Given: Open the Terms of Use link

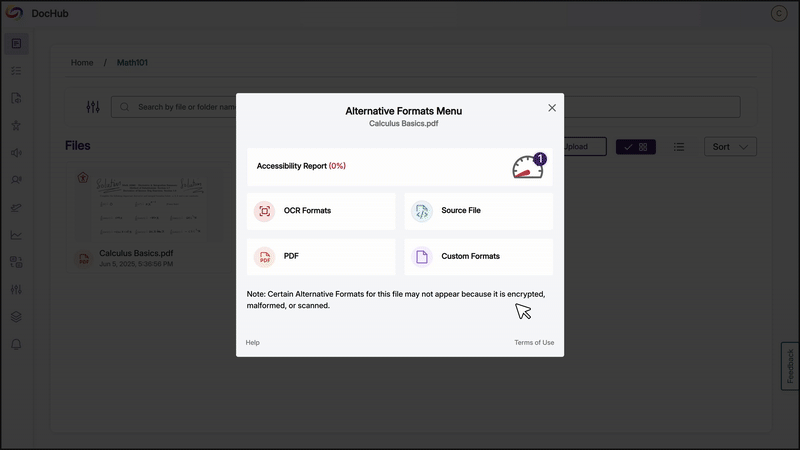Looking at the screenshot, I should [534, 343].
